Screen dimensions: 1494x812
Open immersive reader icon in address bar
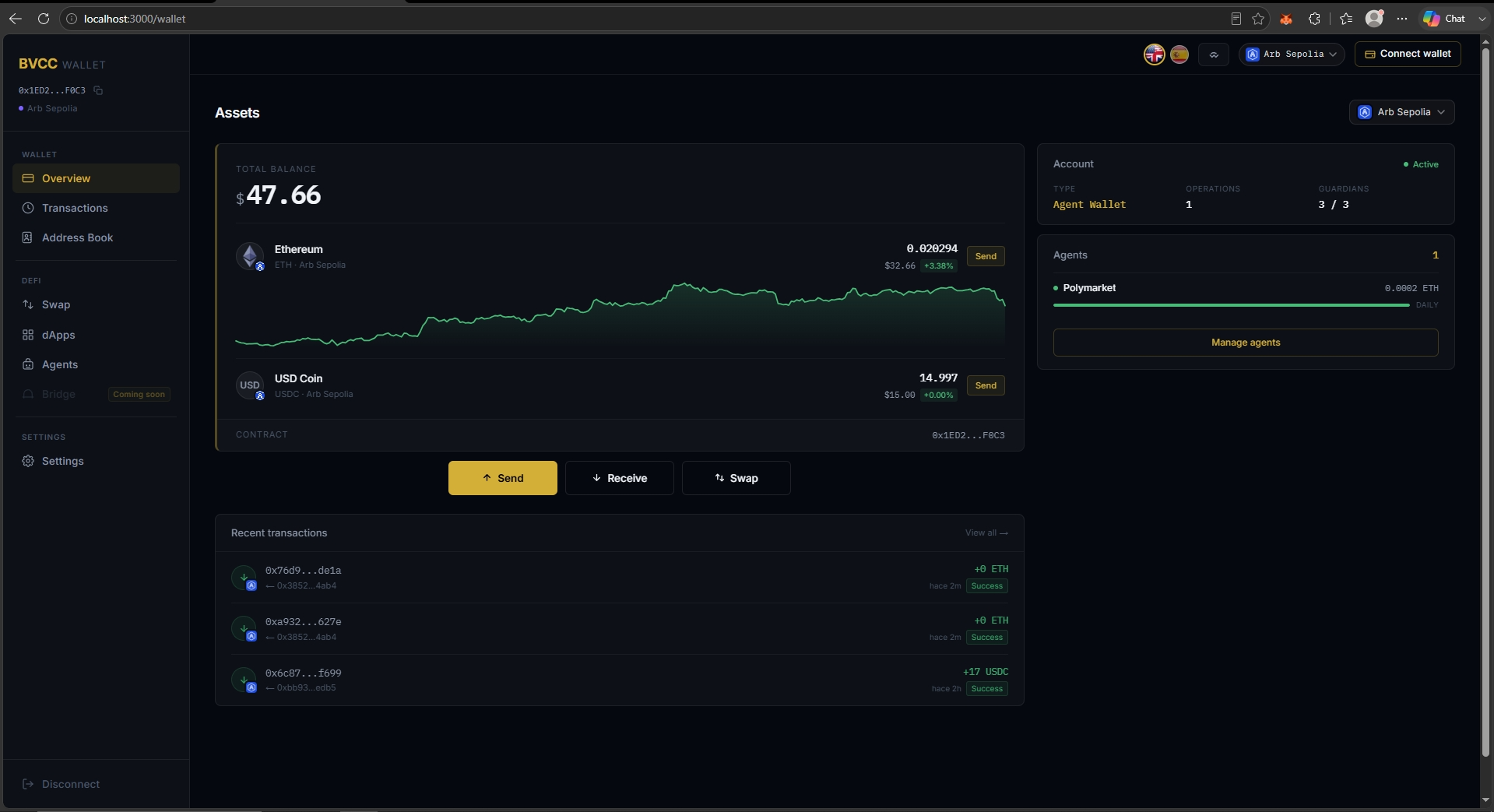[1236, 19]
